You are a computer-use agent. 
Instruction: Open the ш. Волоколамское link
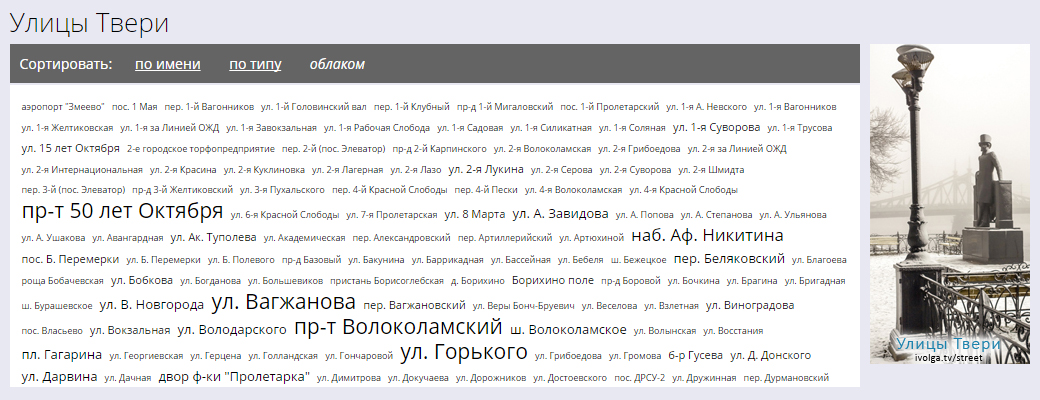point(568,330)
